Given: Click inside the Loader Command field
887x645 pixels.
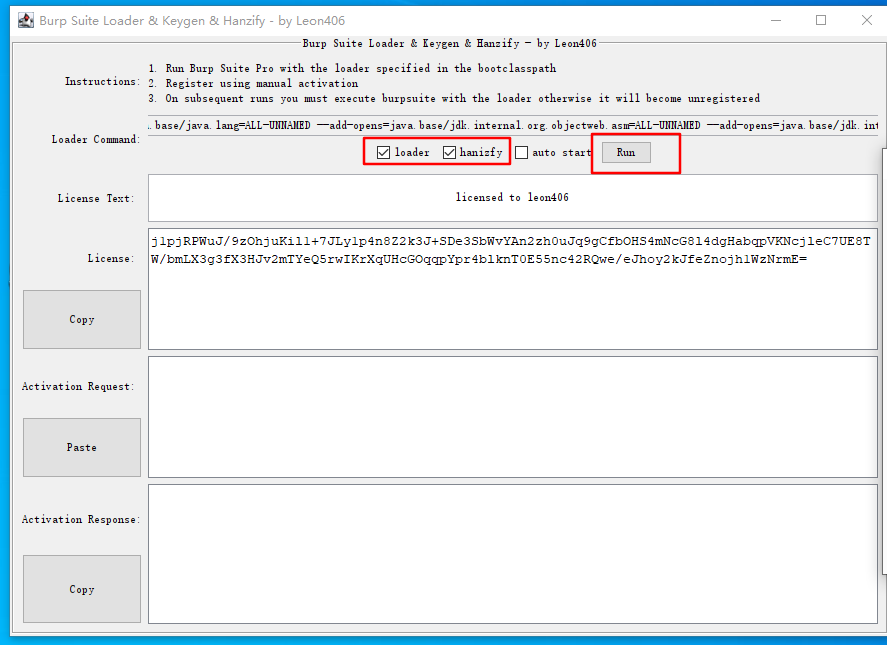Looking at the screenshot, I should 513,126.
